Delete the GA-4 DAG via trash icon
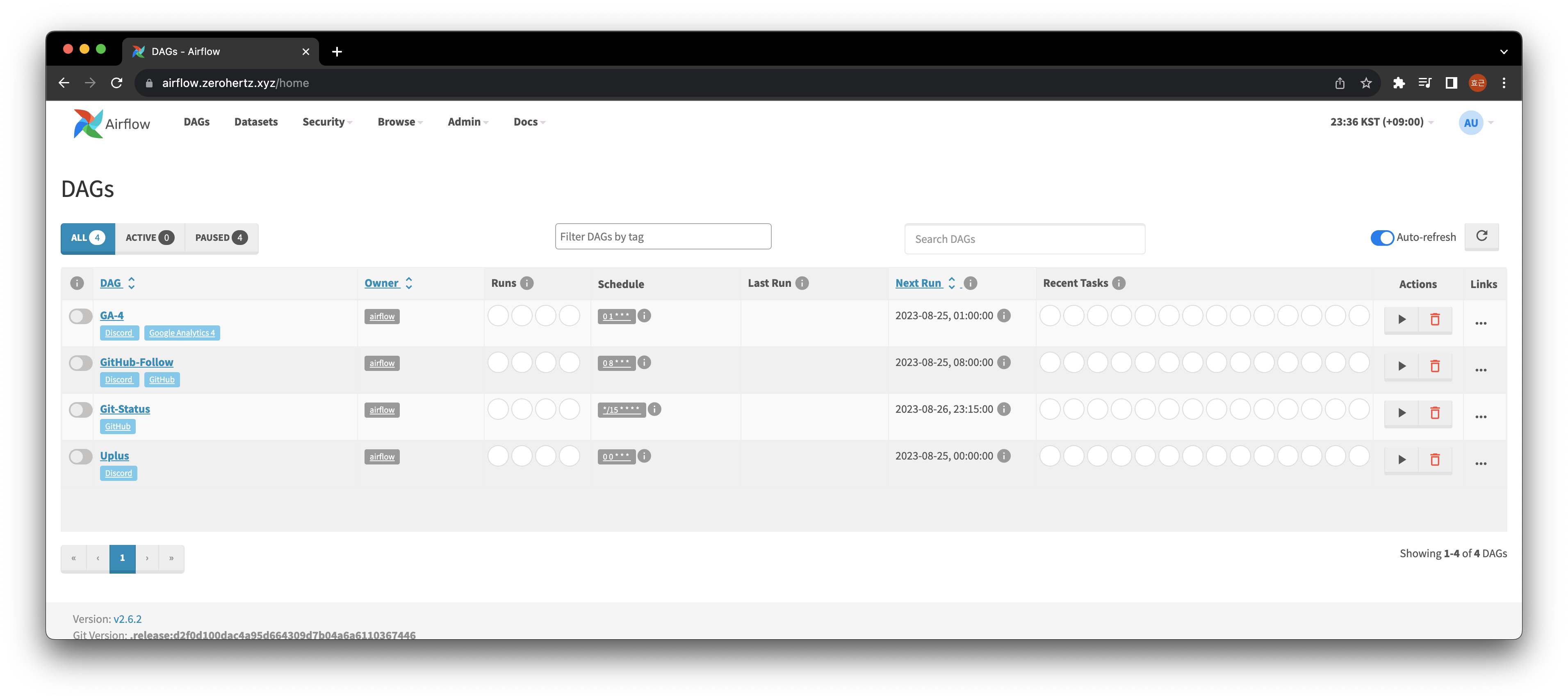1568x700 pixels. click(1435, 319)
